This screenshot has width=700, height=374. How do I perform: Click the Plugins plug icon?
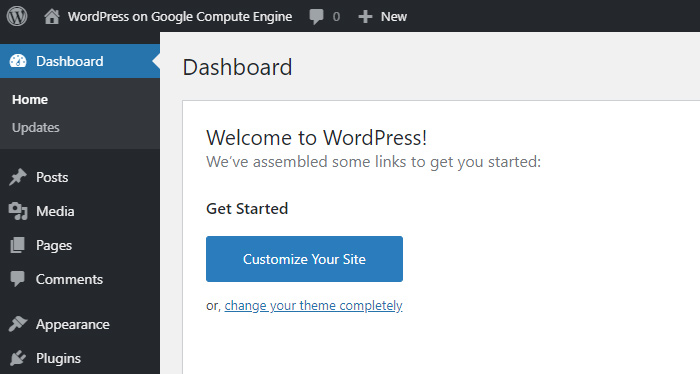[18, 358]
